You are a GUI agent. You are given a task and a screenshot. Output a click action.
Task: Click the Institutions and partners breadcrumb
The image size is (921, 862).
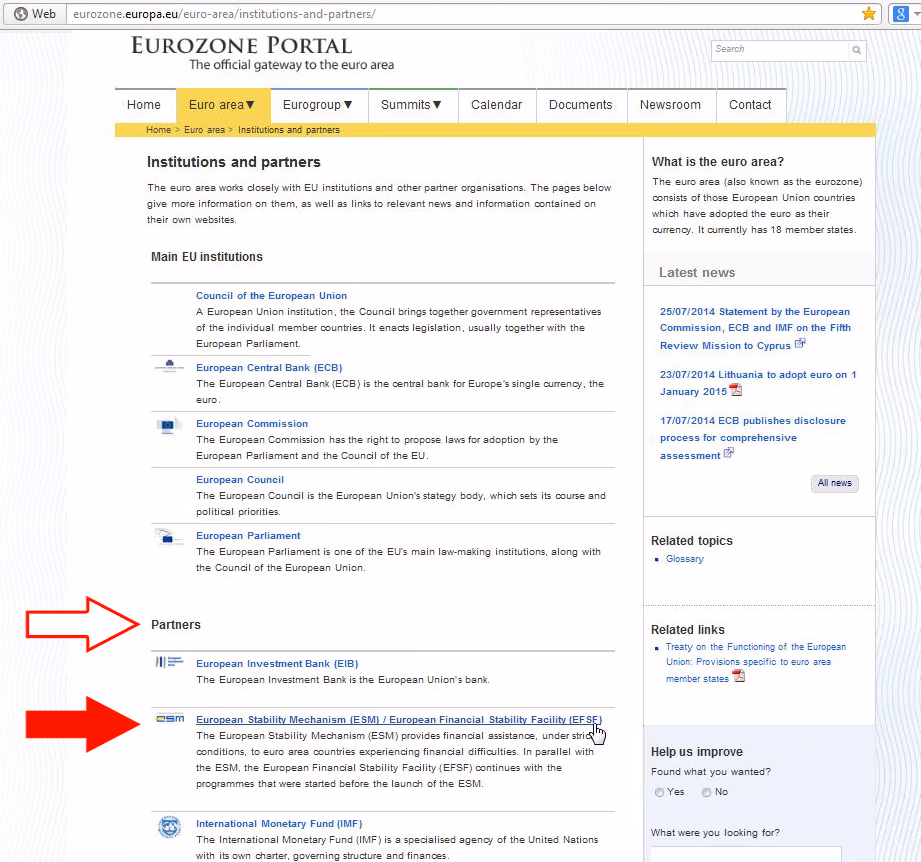[288, 130]
